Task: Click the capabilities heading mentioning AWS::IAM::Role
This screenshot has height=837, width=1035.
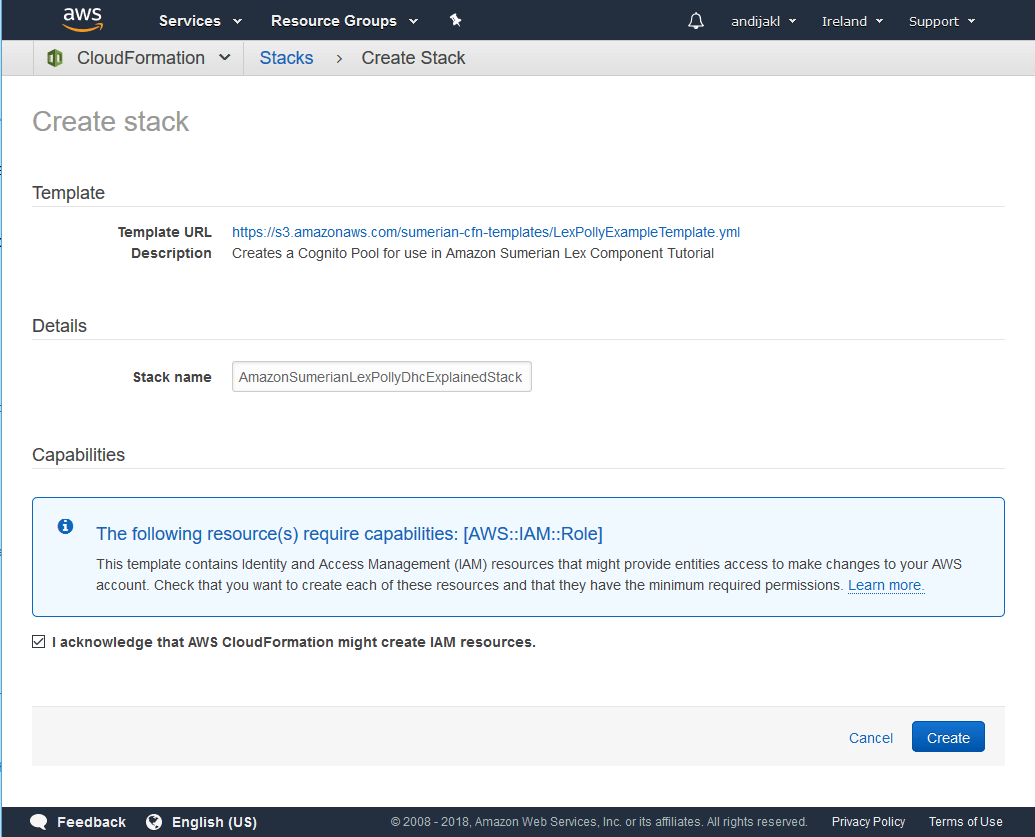Action: 349,534
